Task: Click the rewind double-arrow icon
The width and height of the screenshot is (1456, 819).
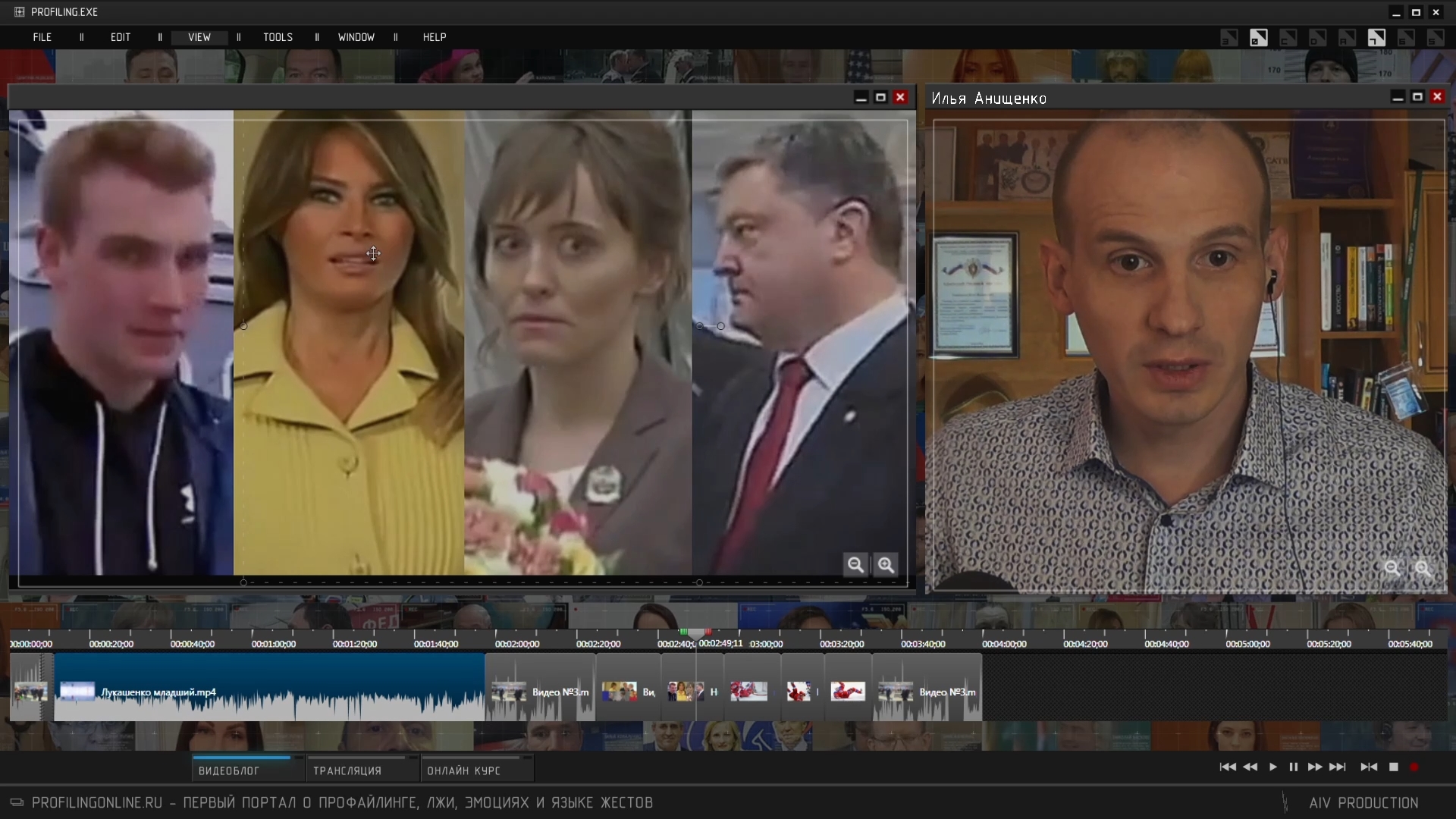Action: pyautogui.click(x=1250, y=767)
